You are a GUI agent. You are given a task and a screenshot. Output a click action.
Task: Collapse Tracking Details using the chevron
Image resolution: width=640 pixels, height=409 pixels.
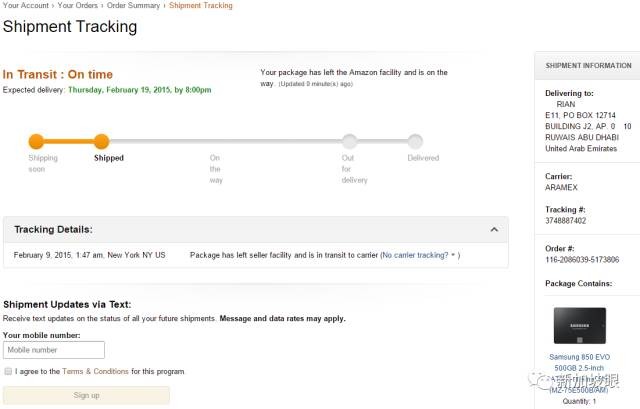click(x=493, y=230)
